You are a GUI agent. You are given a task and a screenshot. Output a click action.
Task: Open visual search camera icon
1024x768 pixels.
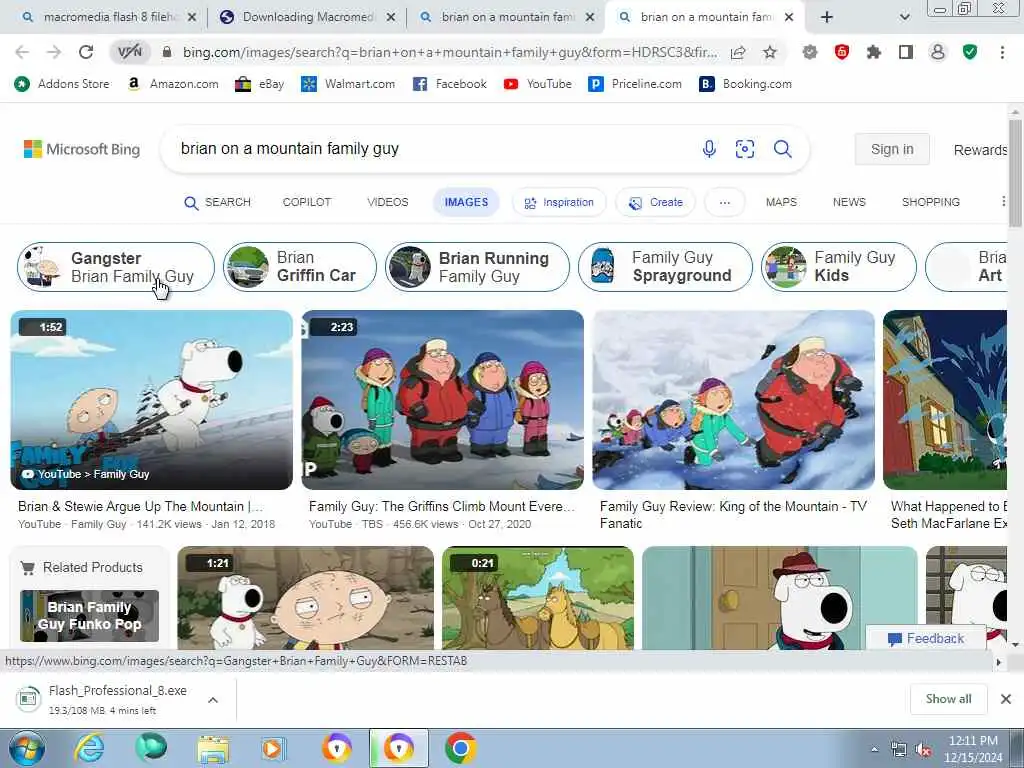pyautogui.click(x=745, y=149)
